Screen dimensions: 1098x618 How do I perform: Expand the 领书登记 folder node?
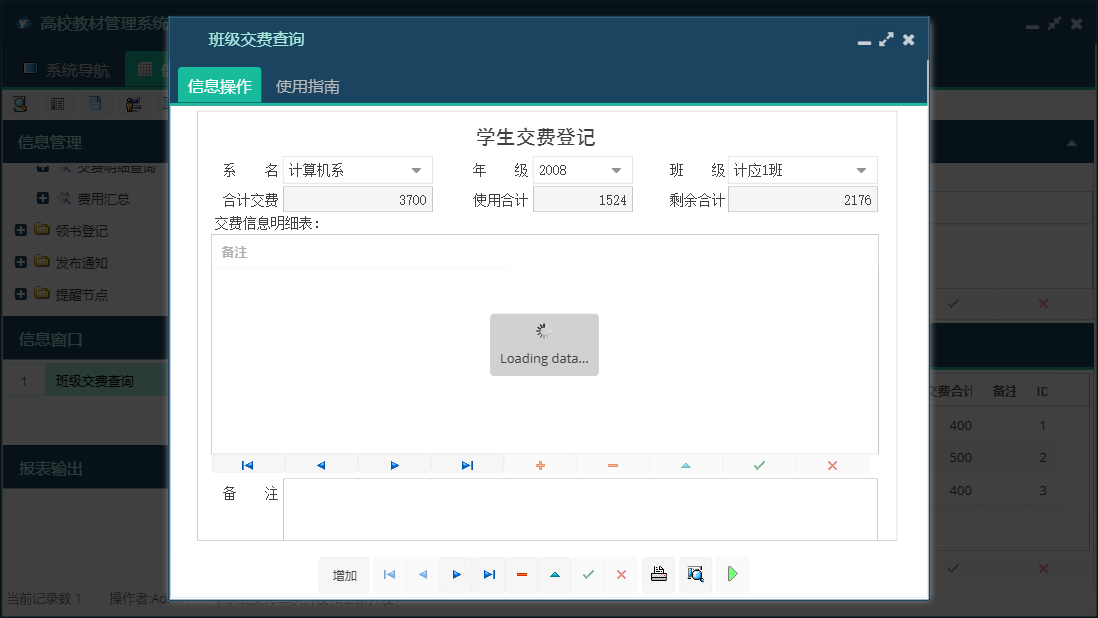[x=22, y=229]
